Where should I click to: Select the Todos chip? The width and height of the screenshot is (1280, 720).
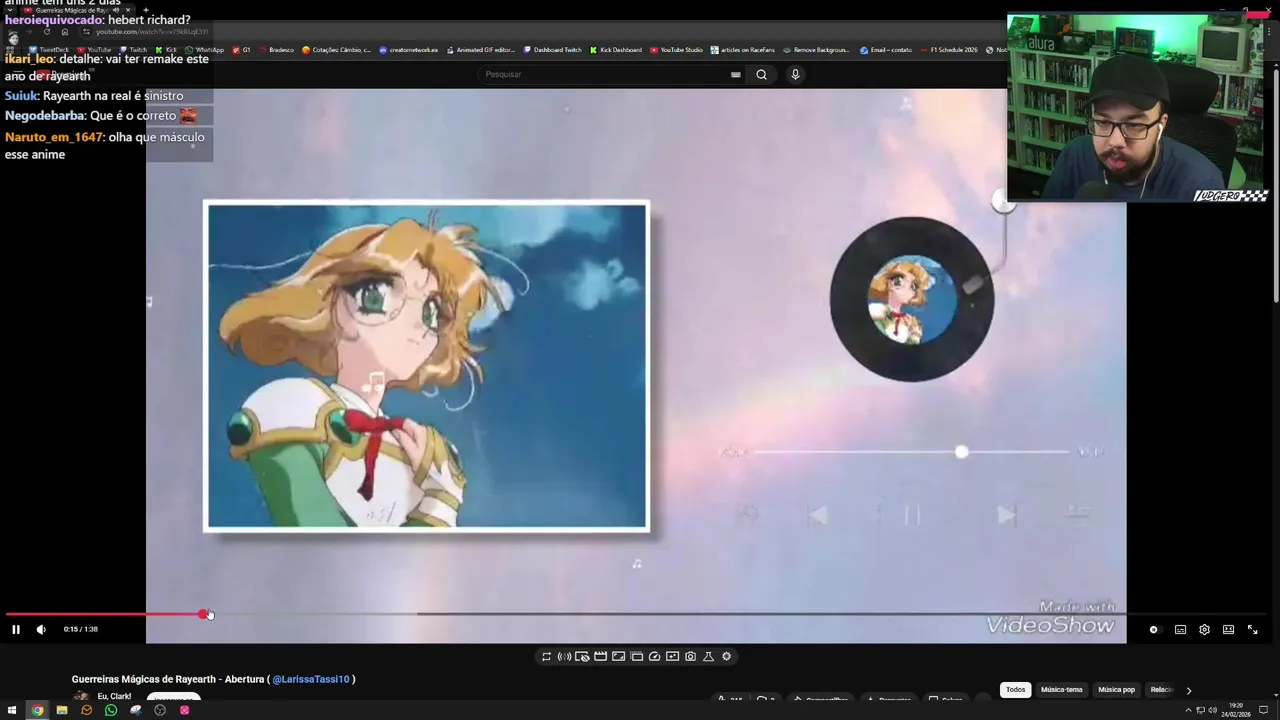1015,690
